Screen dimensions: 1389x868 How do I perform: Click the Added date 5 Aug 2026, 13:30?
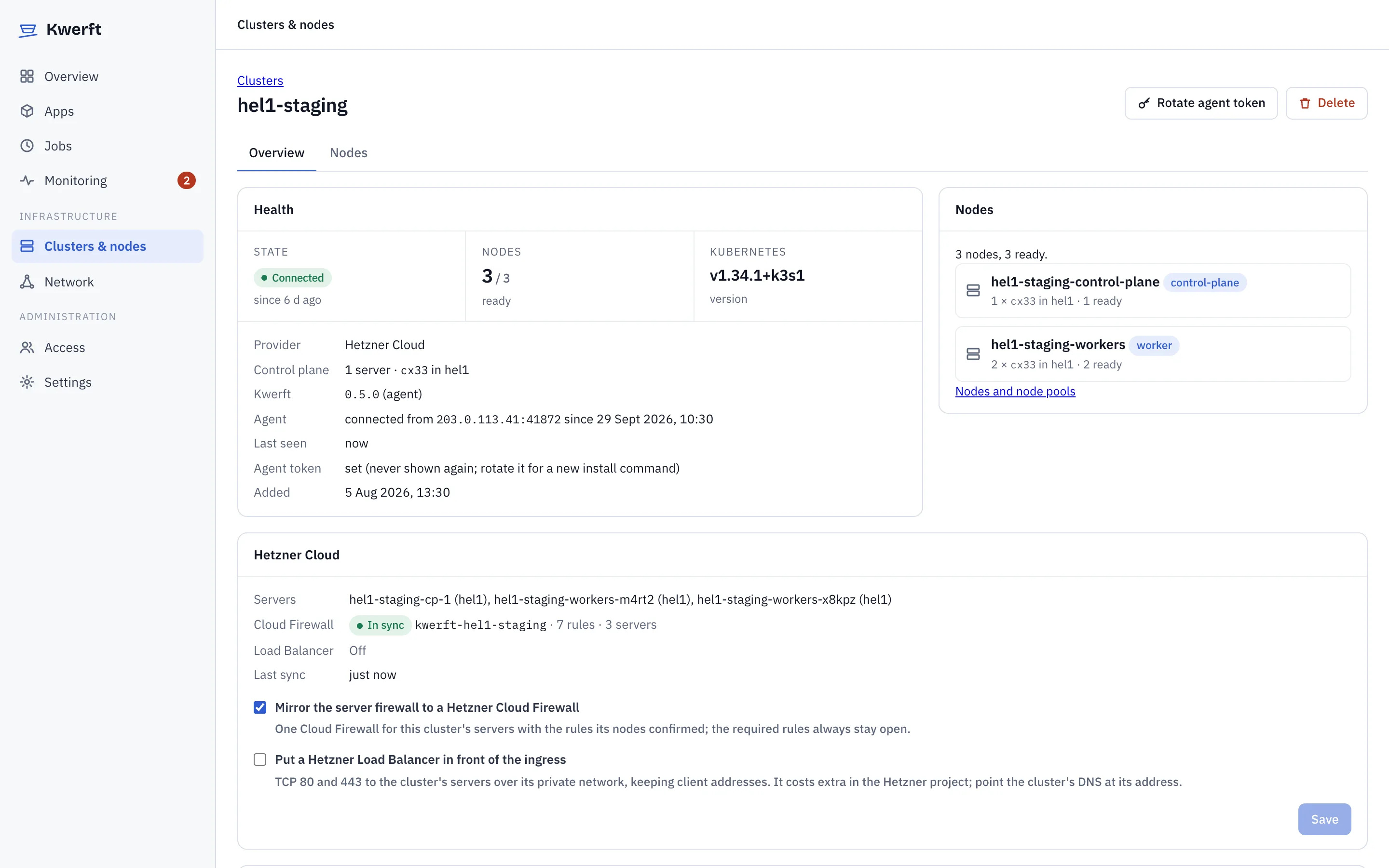point(397,492)
